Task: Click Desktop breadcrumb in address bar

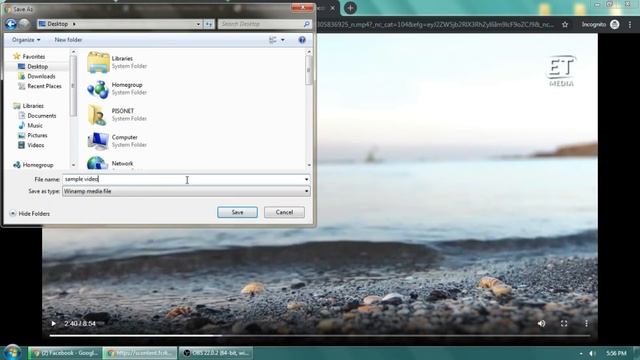Action: coord(58,24)
